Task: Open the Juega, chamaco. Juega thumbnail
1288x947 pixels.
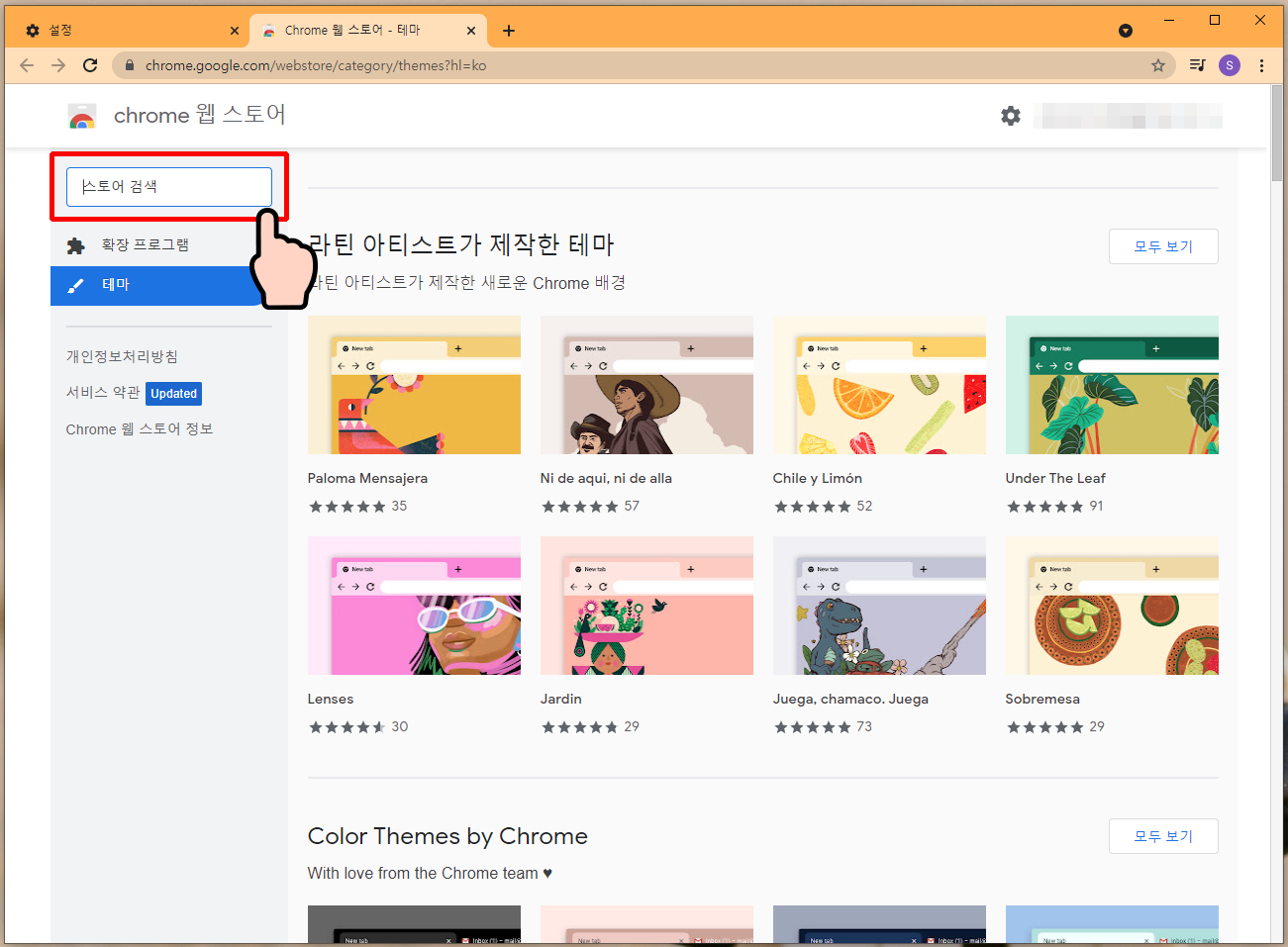Action: (879, 606)
